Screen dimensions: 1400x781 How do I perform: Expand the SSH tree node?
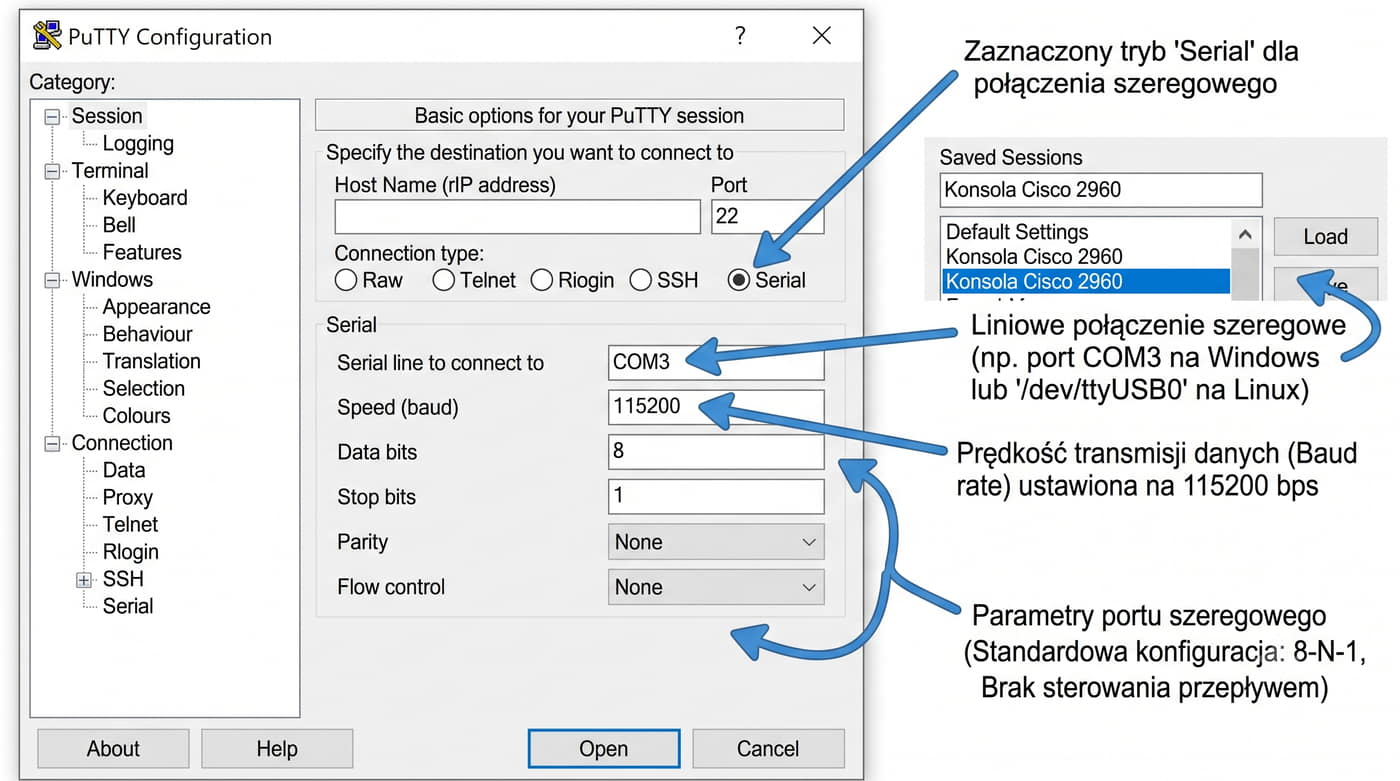point(84,579)
